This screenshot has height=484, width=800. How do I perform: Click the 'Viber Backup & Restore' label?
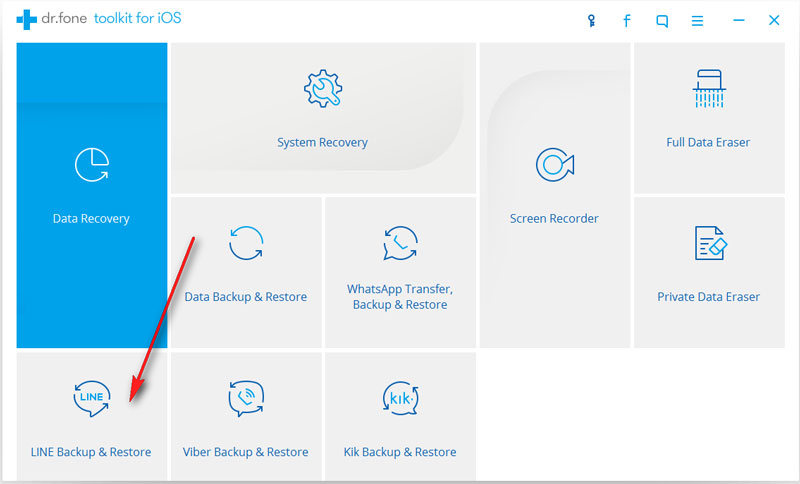click(x=245, y=452)
